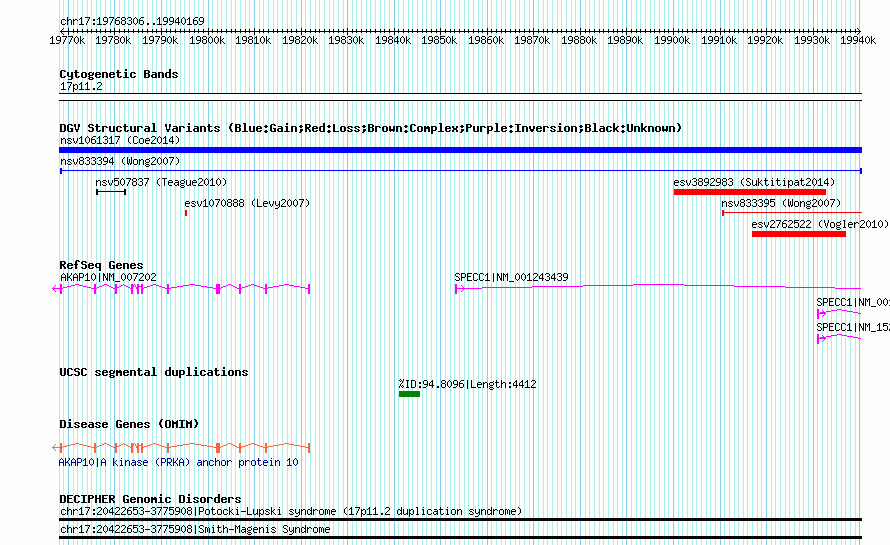Select the UCSC segmental duplications track heading
Viewport: 890px width, 545px height.
[154, 372]
